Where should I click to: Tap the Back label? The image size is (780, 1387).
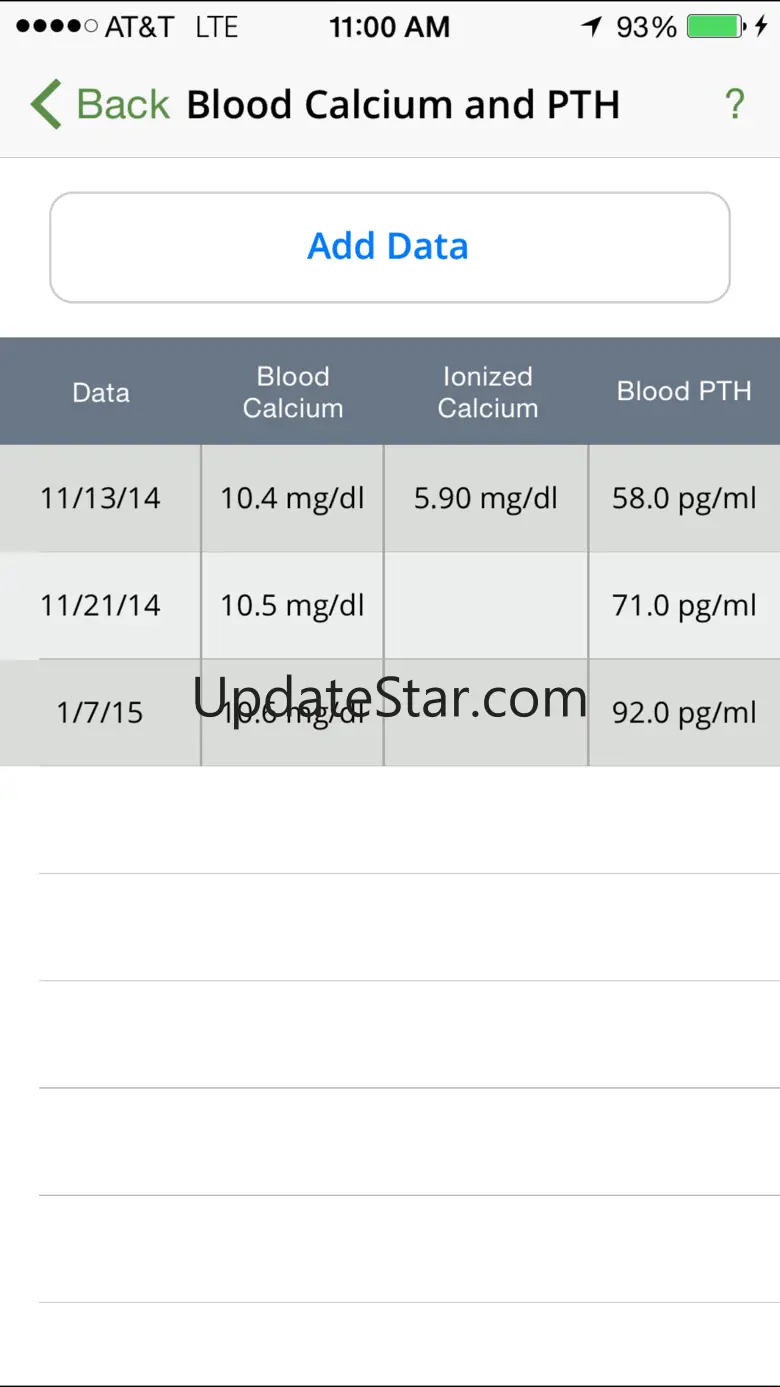123,105
